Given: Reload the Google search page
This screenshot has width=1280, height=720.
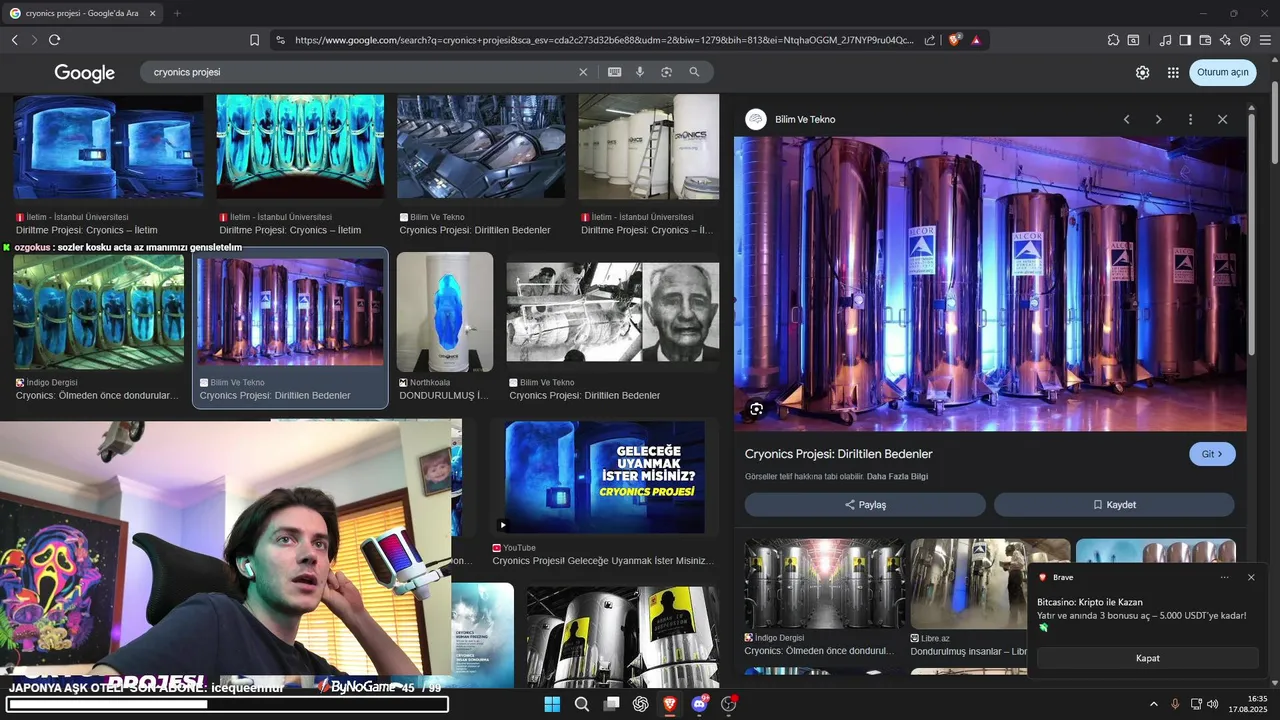Looking at the screenshot, I should 54,40.
